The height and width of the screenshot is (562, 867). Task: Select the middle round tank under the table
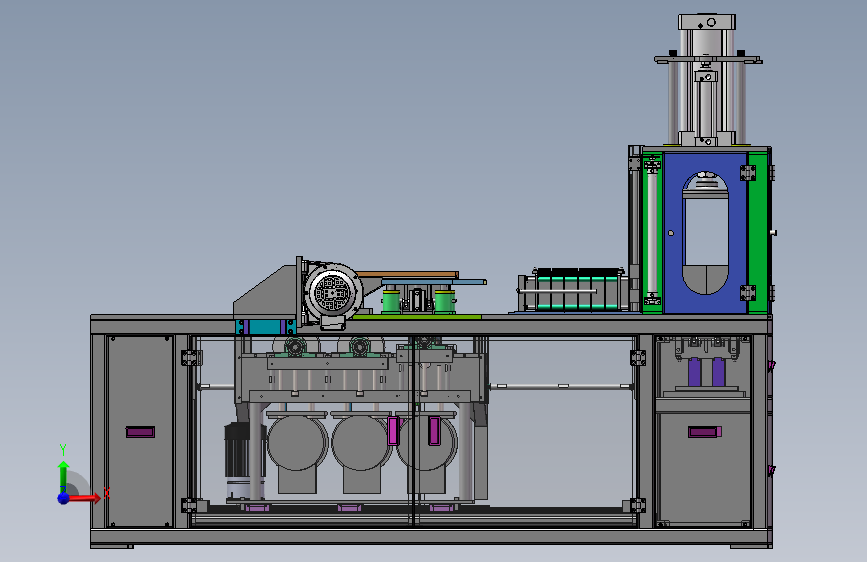(361, 444)
